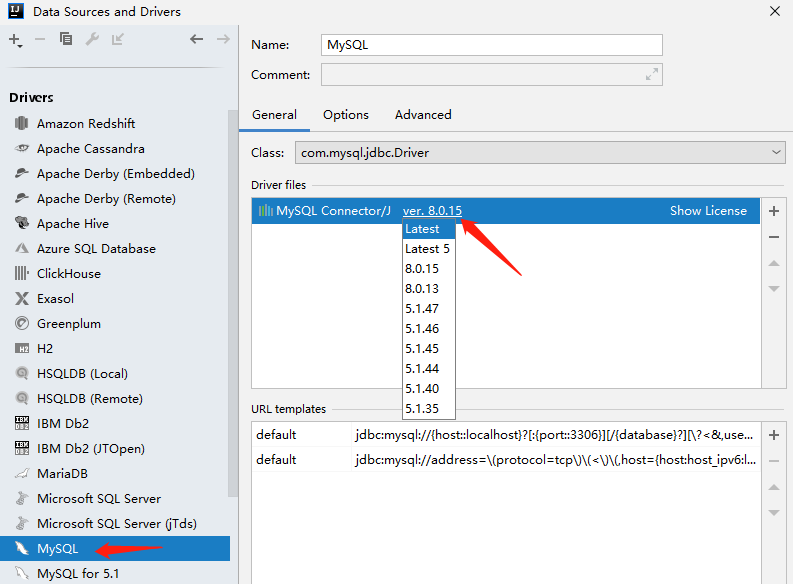Click the Azure SQL Database icon
Image resolution: width=793 pixels, height=584 pixels.
point(21,248)
